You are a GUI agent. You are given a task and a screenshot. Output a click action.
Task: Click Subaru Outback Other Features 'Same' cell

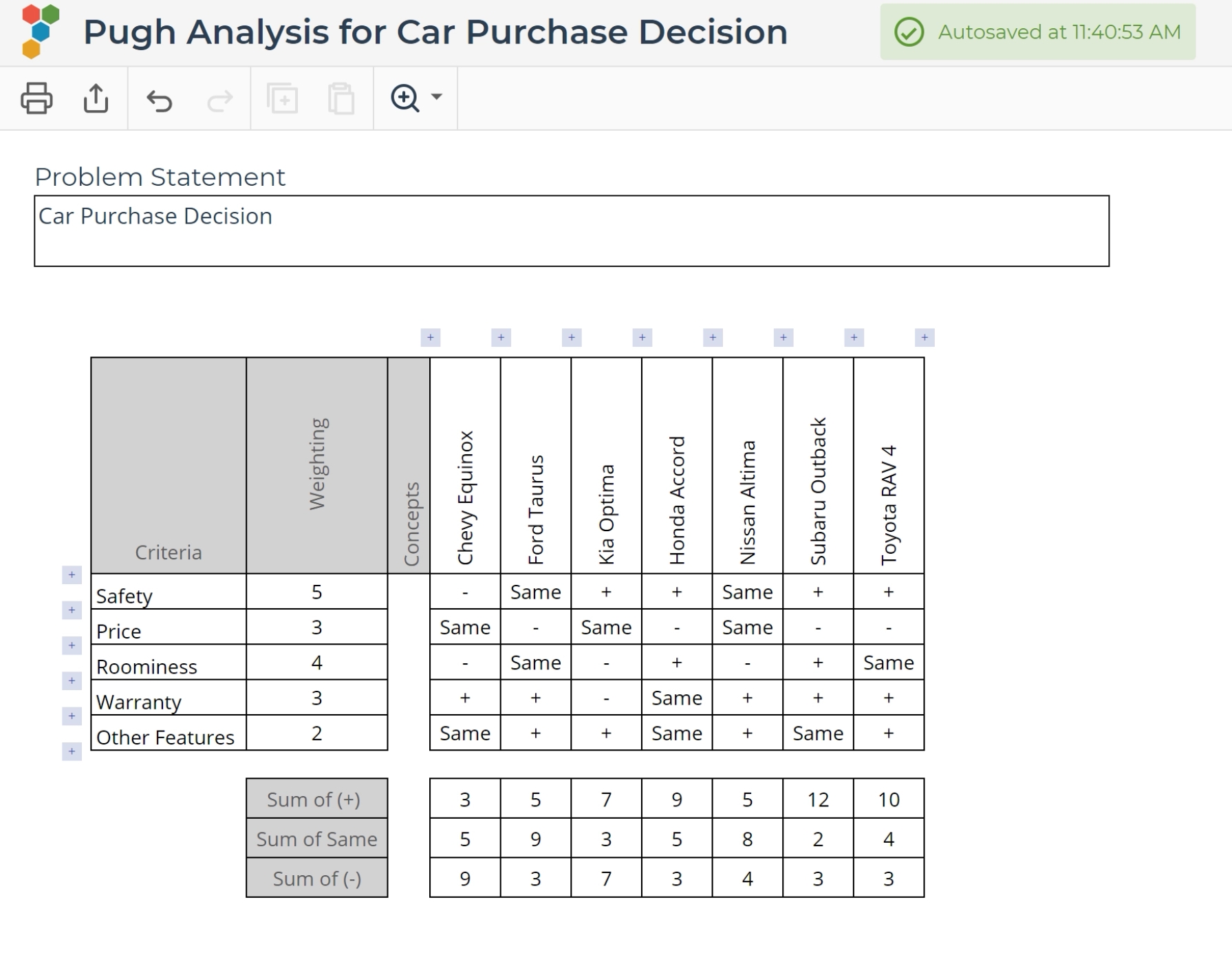[x=819, y=733]
